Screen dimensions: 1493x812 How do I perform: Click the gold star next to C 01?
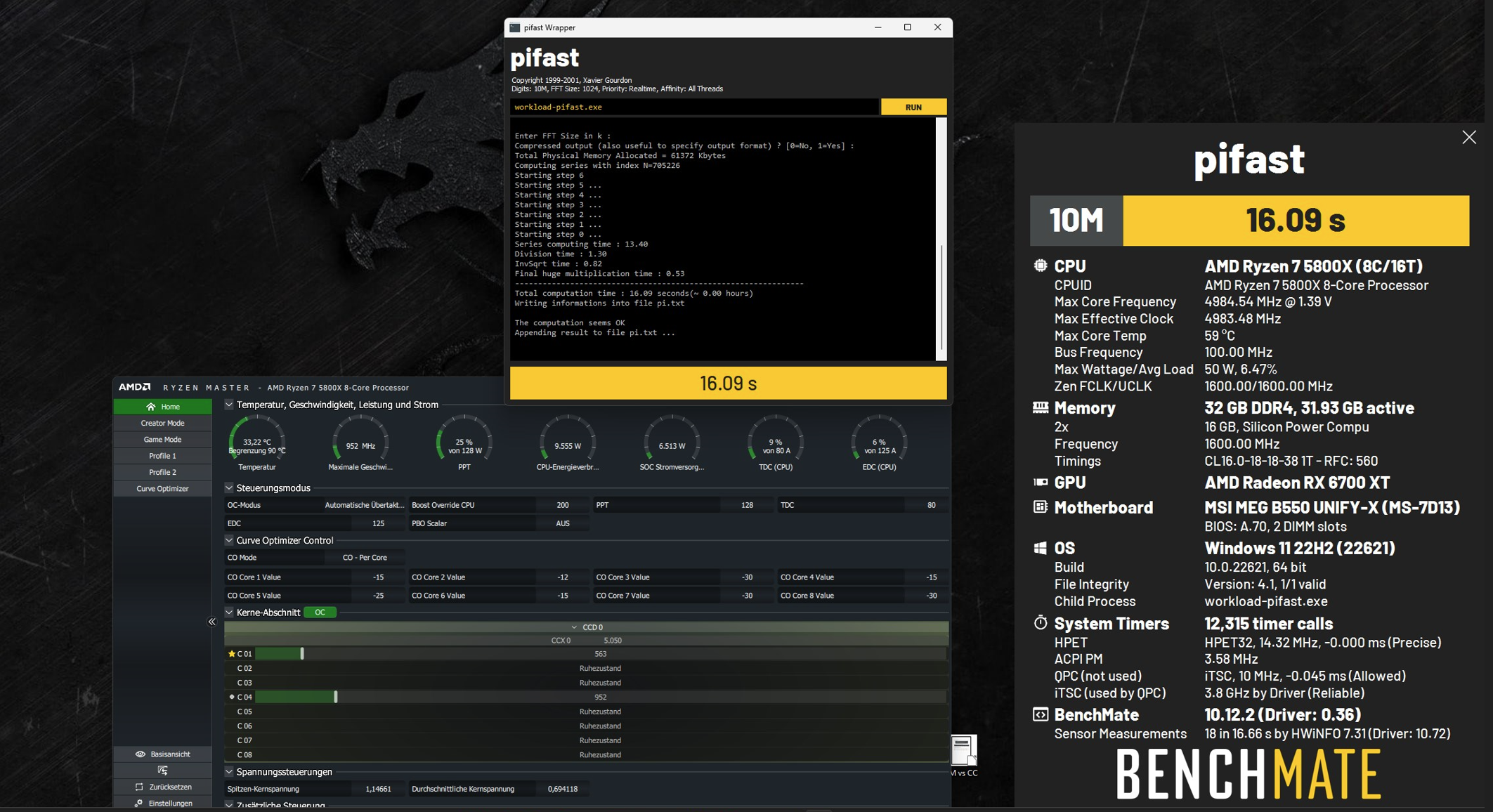[231, 654]
